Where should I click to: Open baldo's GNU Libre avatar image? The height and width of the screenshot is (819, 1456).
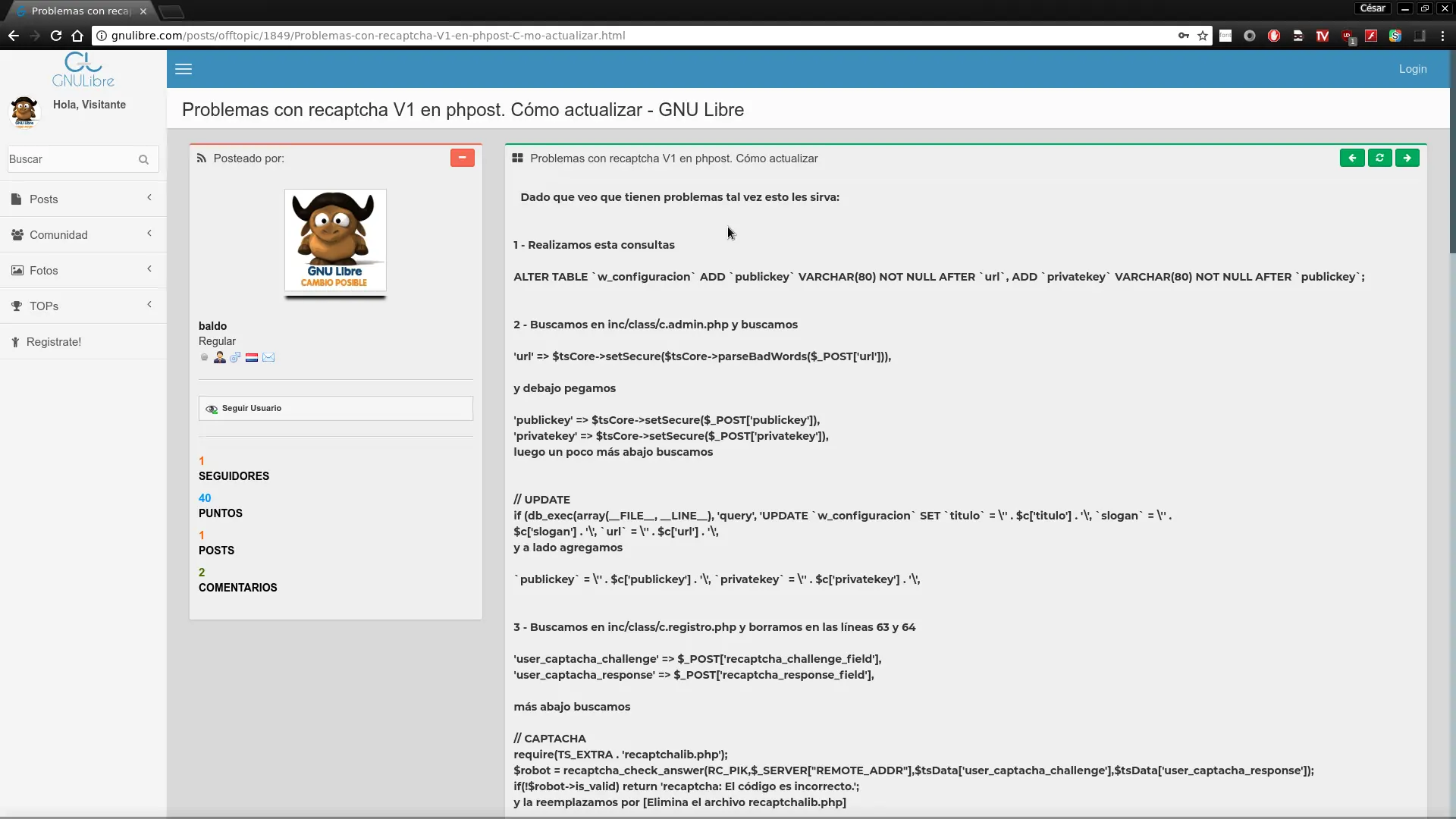[335, 240]
